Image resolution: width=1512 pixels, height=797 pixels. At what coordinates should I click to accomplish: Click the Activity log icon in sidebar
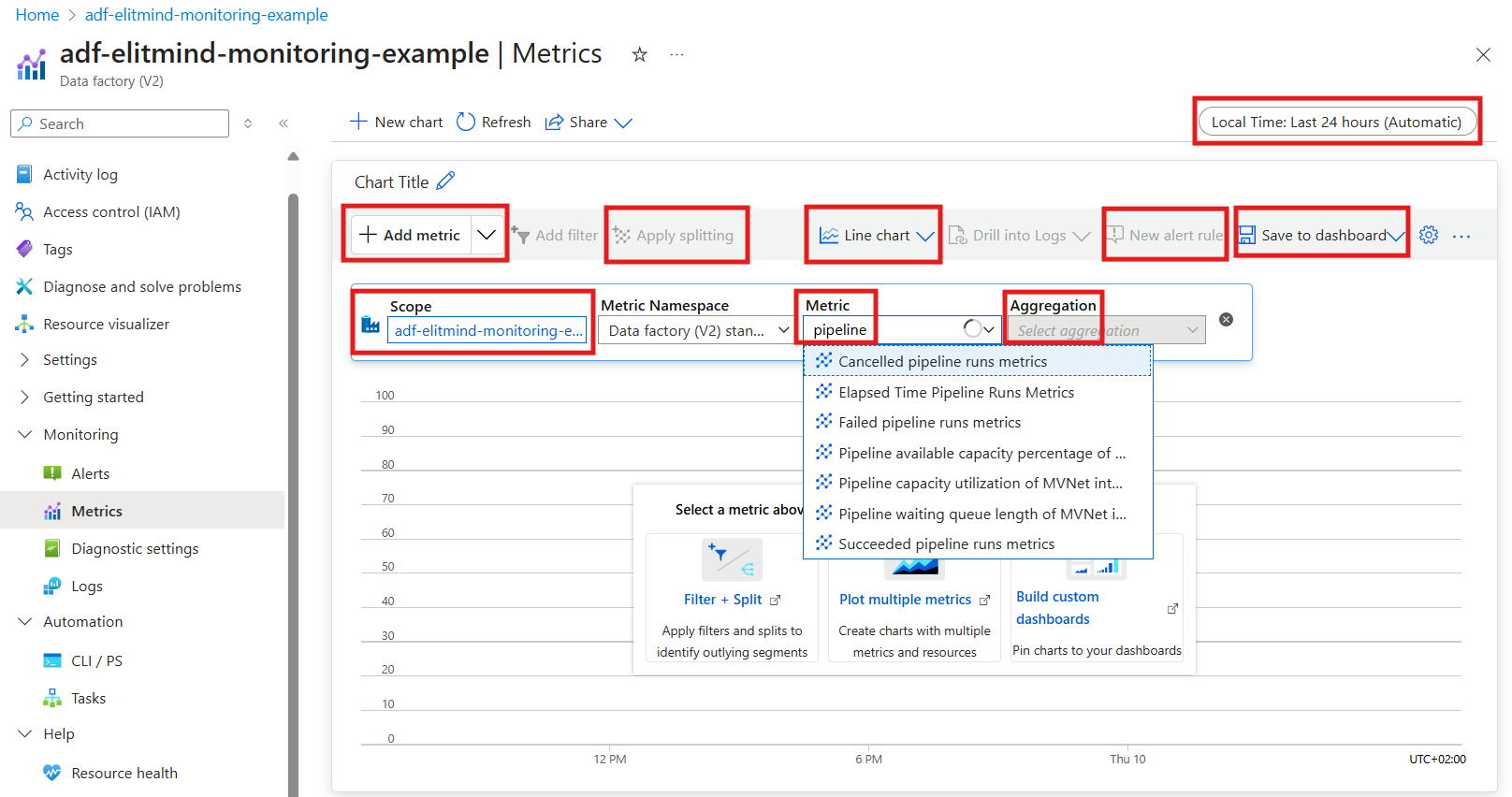coord(24,174)
